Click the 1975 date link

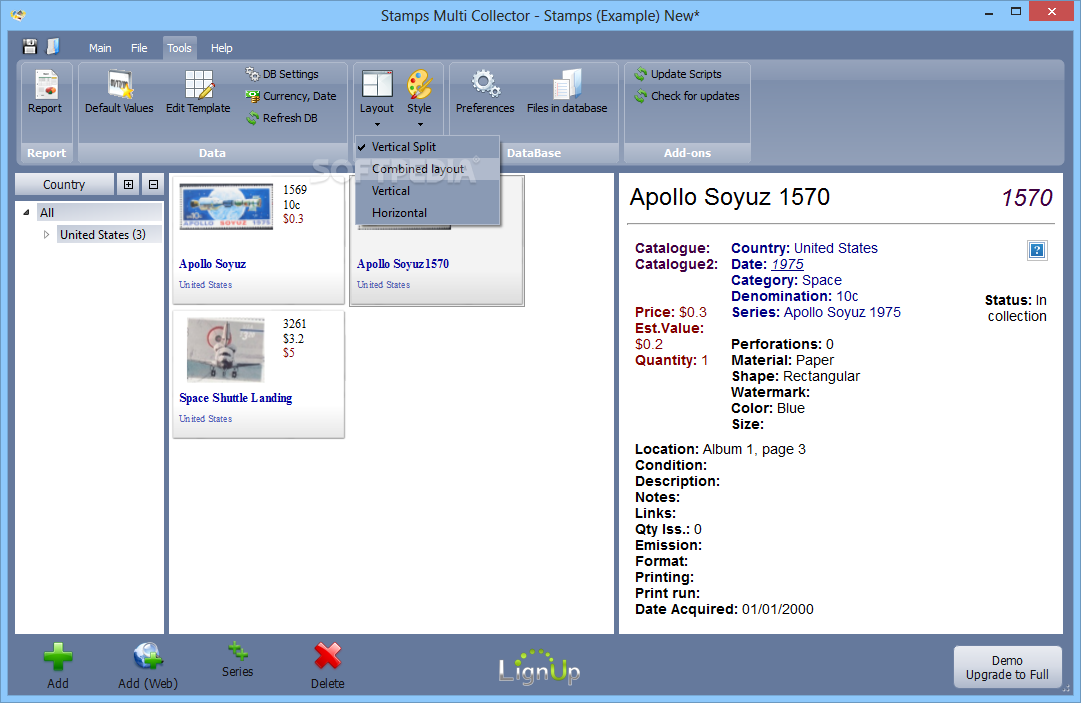[x=787, y=264]
